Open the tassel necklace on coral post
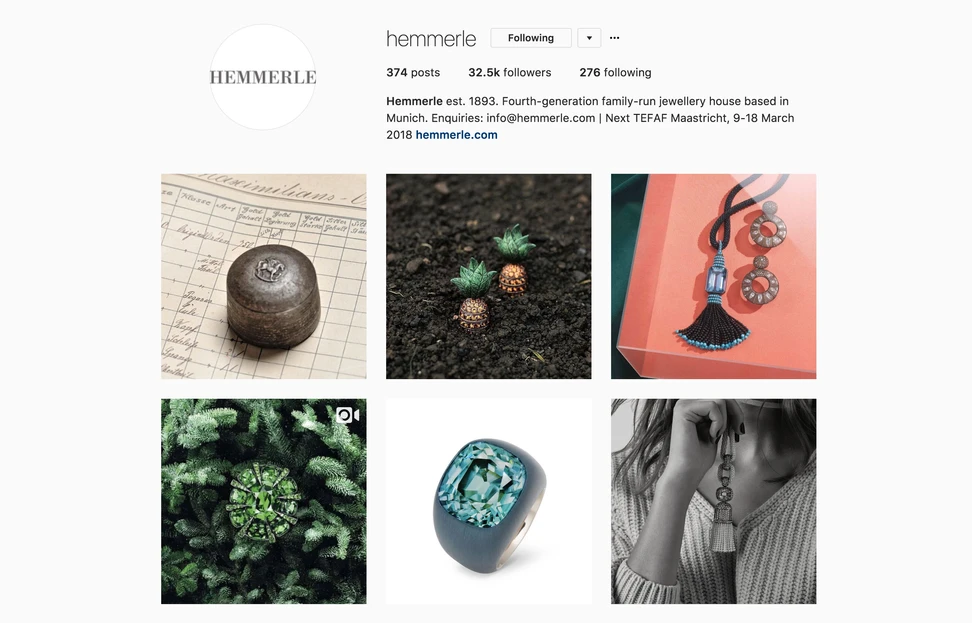Screen dimensions: 972x623 point(714,276)
